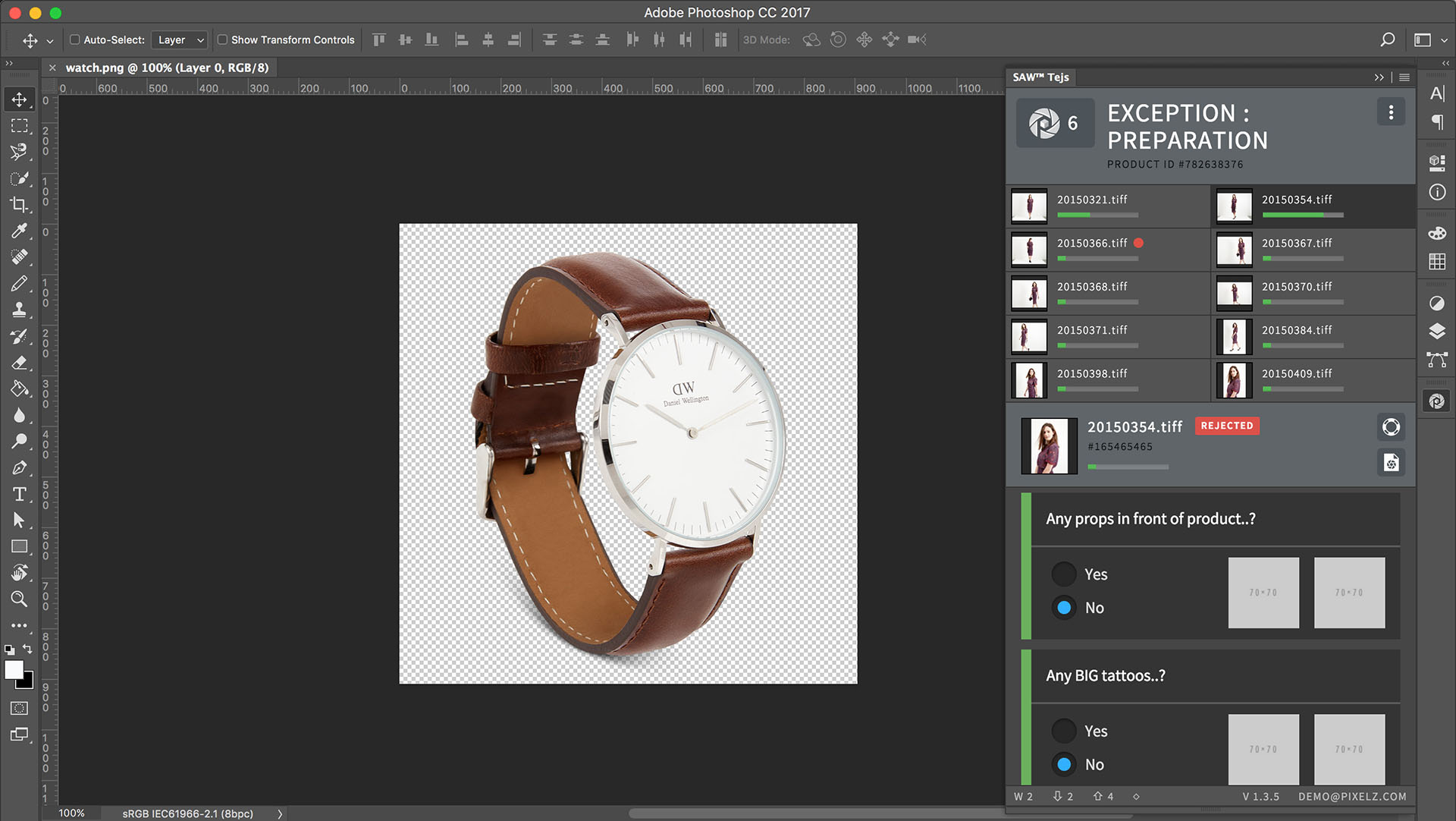The image size is (1456, 821).
Task: Select the Eyedropper tool
Action: (x=19, y=231)
